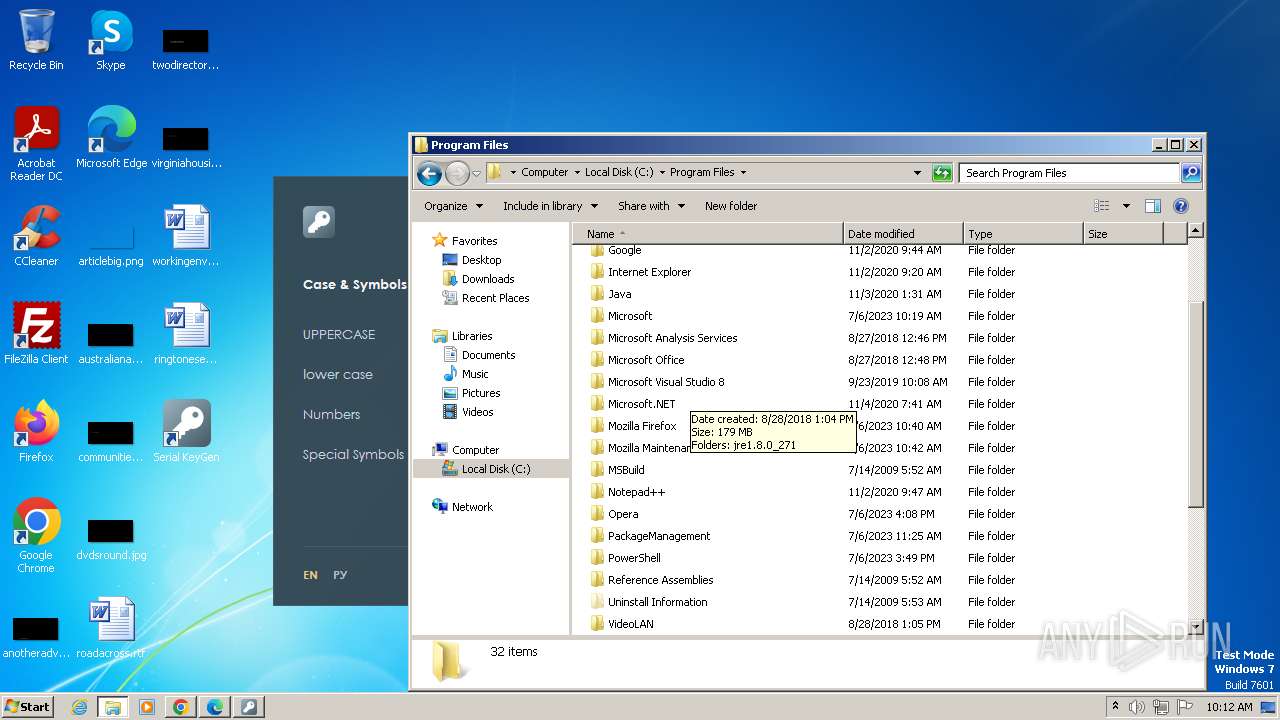This screenshot has height=720, width=1280.
Task: Click Chrome icon in the taskbar
Action: click(181, 707)
